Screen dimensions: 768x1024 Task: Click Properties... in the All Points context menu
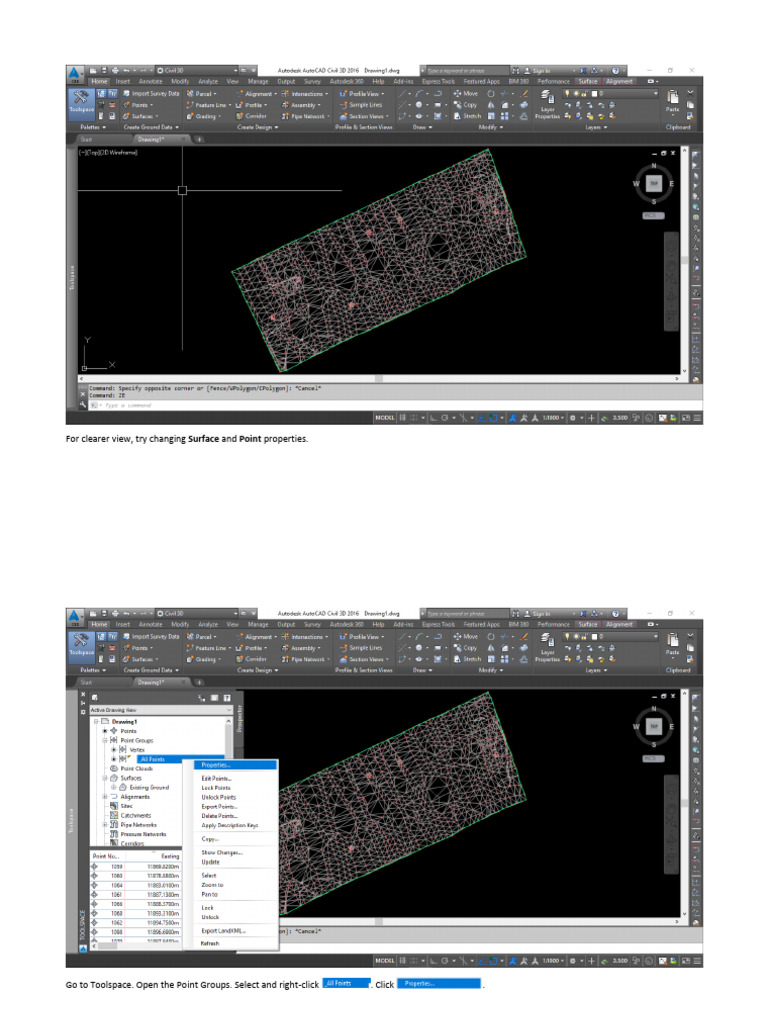point(216,765)
